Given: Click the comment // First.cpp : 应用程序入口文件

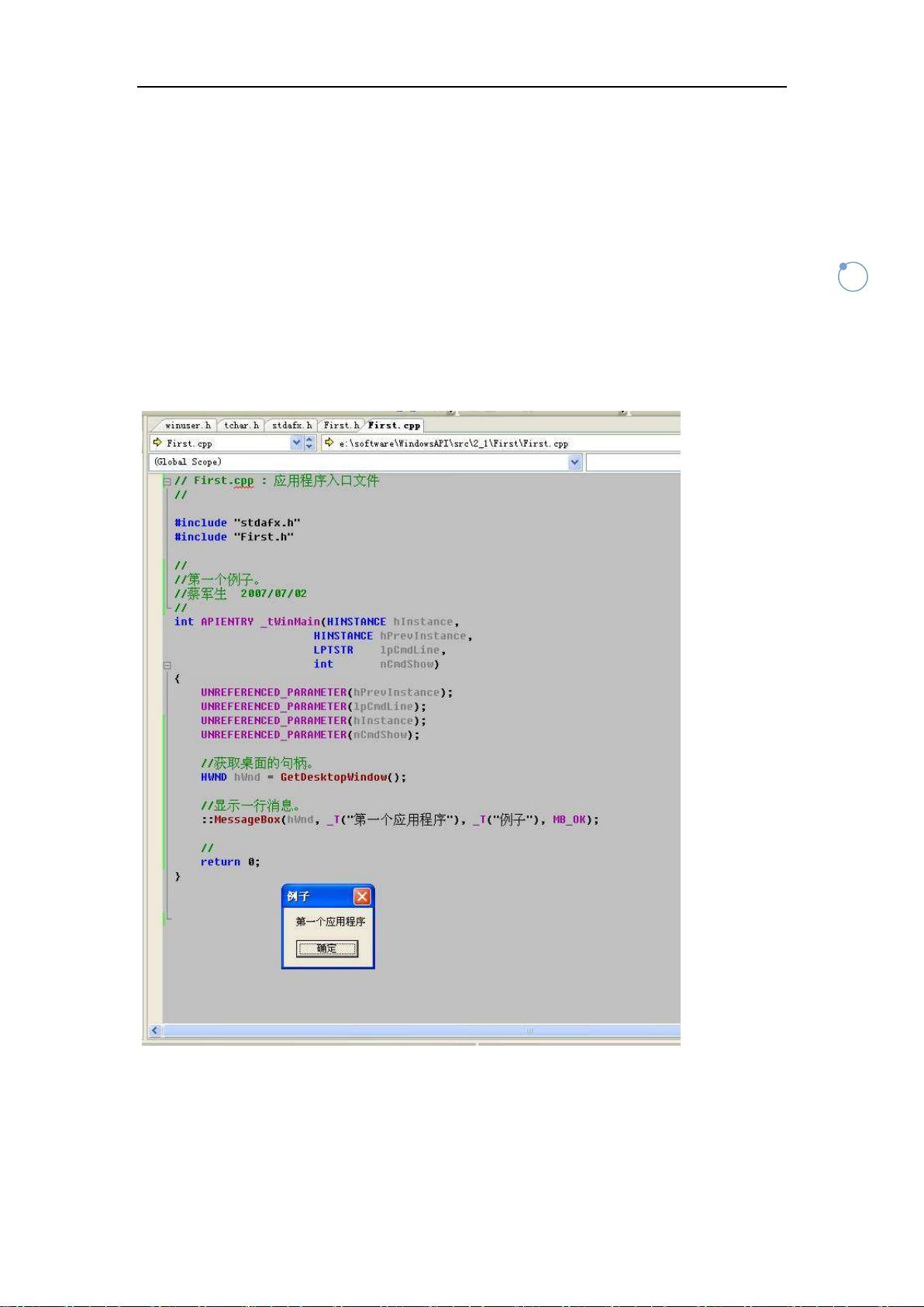Looking at the screenshot, I should click(x=277, y=481).
